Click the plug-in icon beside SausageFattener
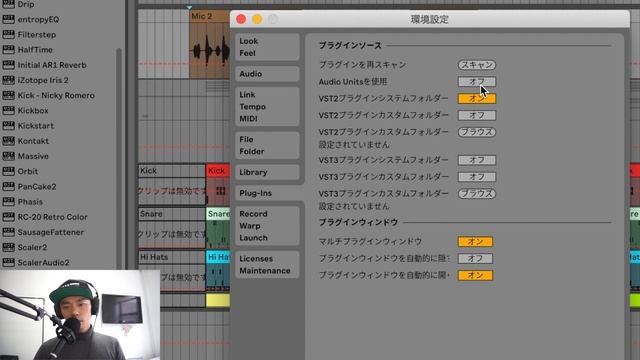The height and width of the screenshot is (360, 640). click(8, 232)
